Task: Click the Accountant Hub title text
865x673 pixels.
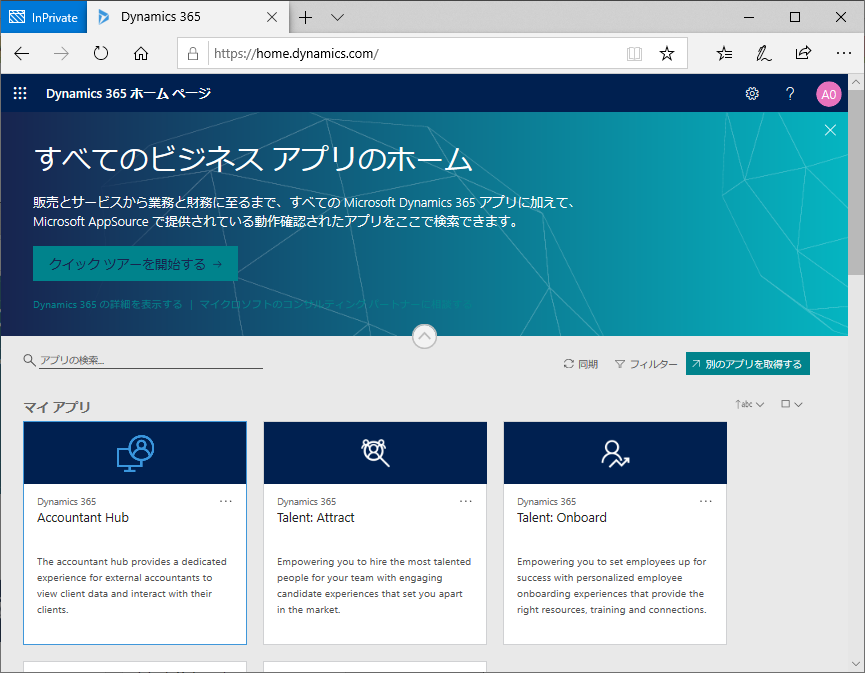Action: [83, 517]
